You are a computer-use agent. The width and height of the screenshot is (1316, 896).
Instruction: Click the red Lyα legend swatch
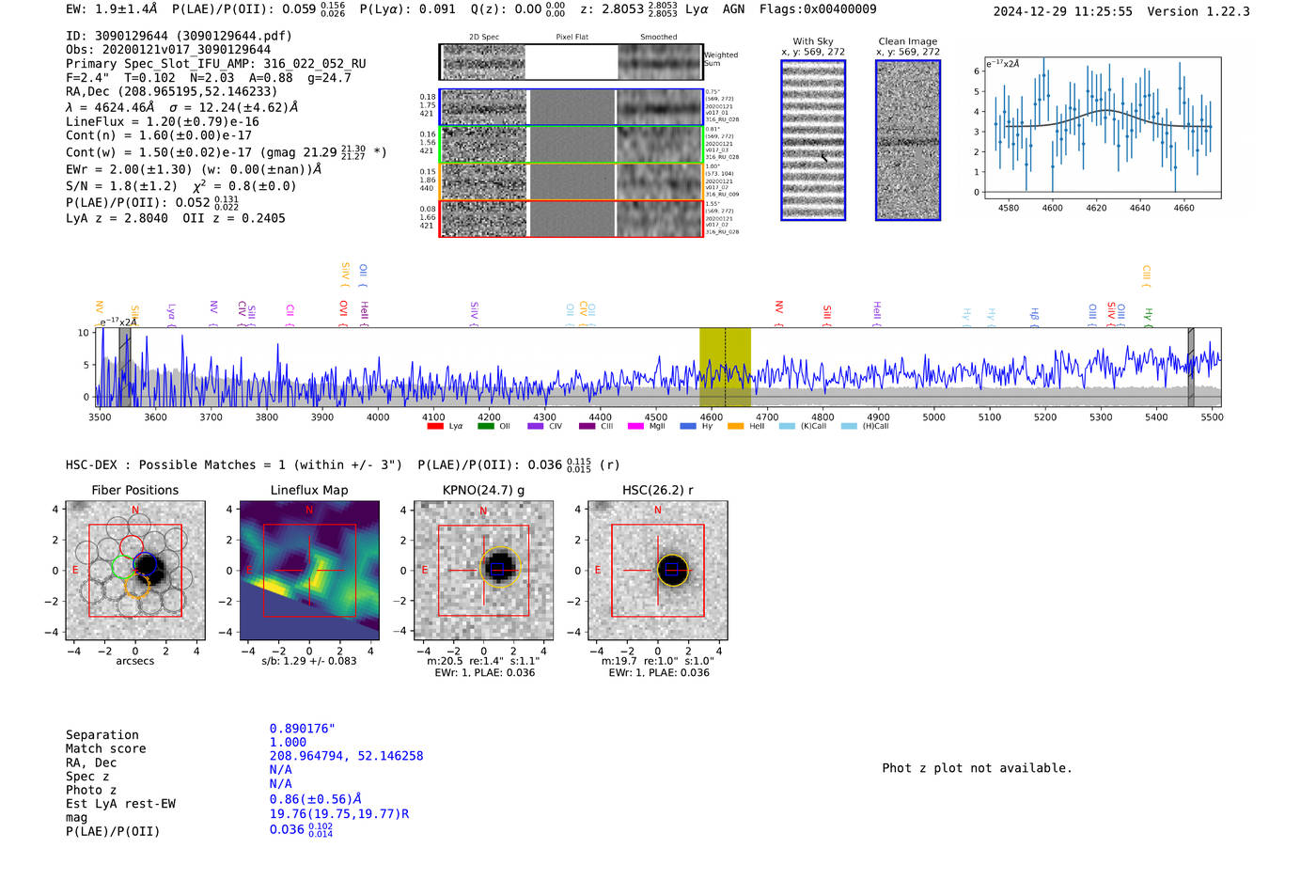(434, 427)
